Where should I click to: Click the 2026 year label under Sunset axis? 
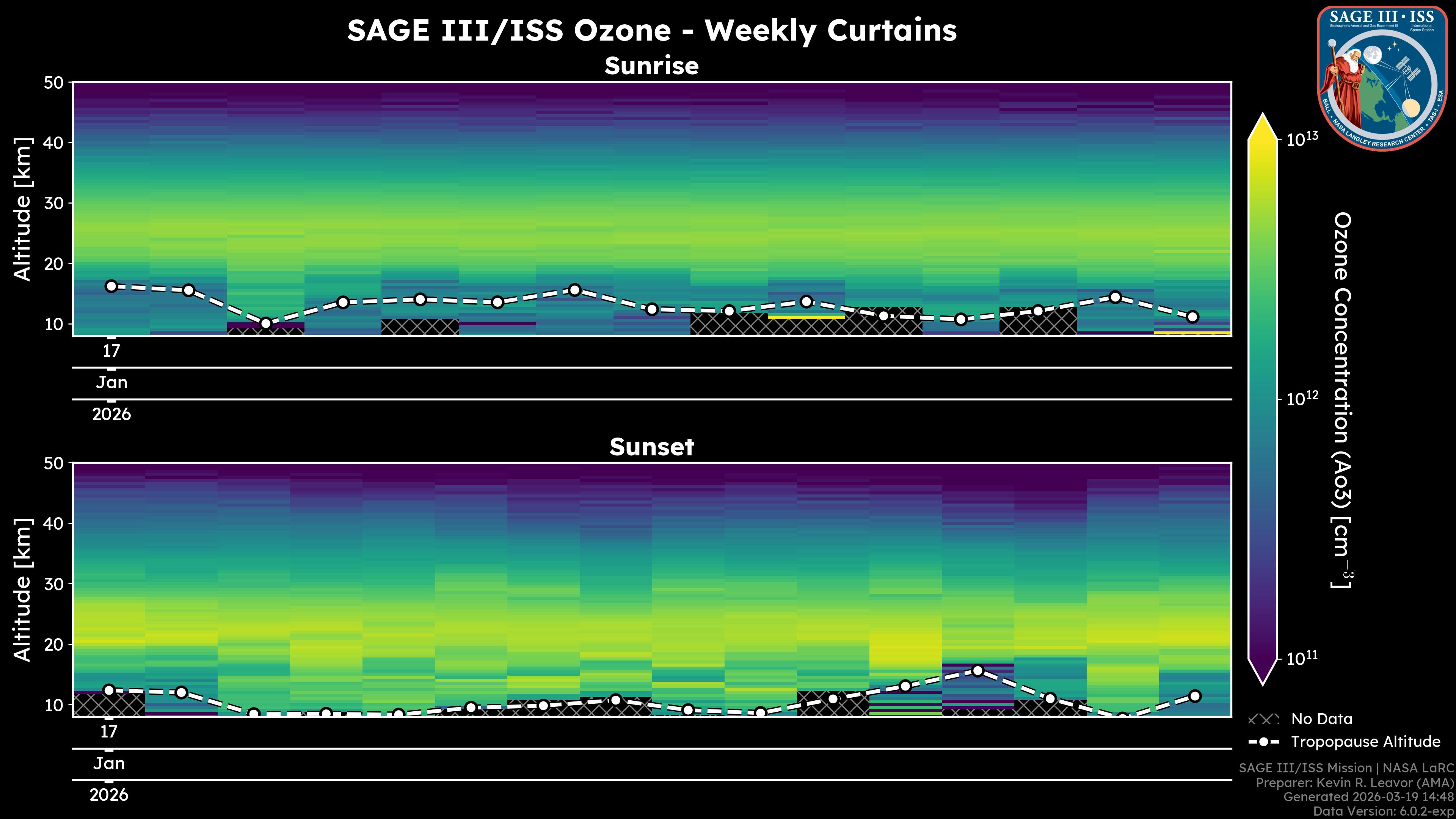(108, 795)
